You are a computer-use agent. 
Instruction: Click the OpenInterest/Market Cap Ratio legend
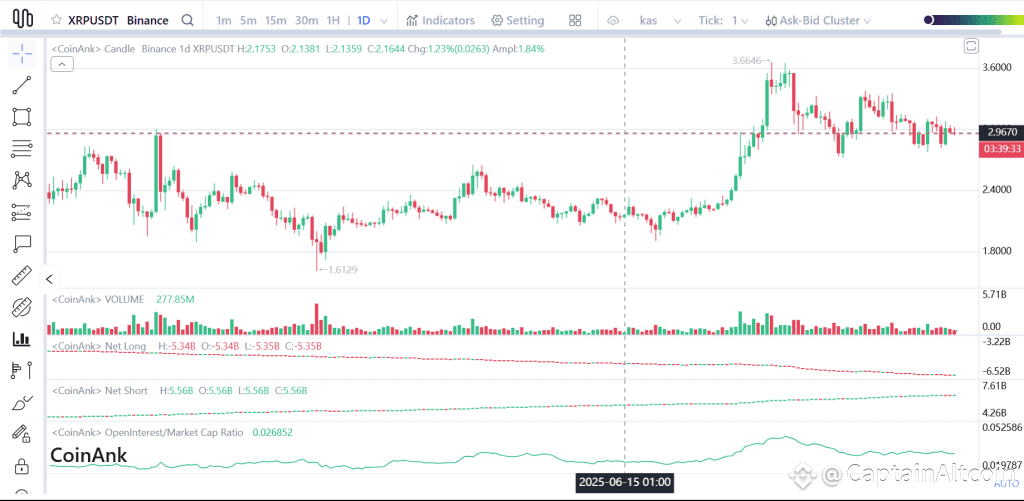coord(147,432)
